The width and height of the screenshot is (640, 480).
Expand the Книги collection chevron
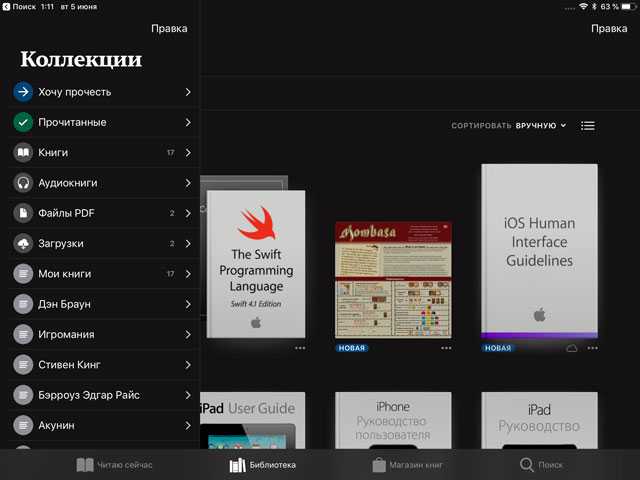coord(188,153)
